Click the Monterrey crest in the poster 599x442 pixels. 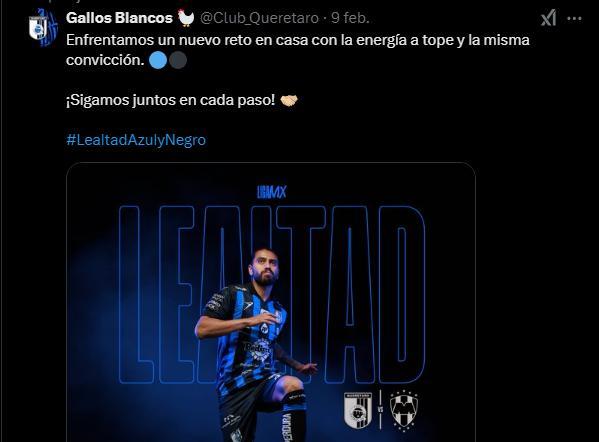click(x=404, y=410)
